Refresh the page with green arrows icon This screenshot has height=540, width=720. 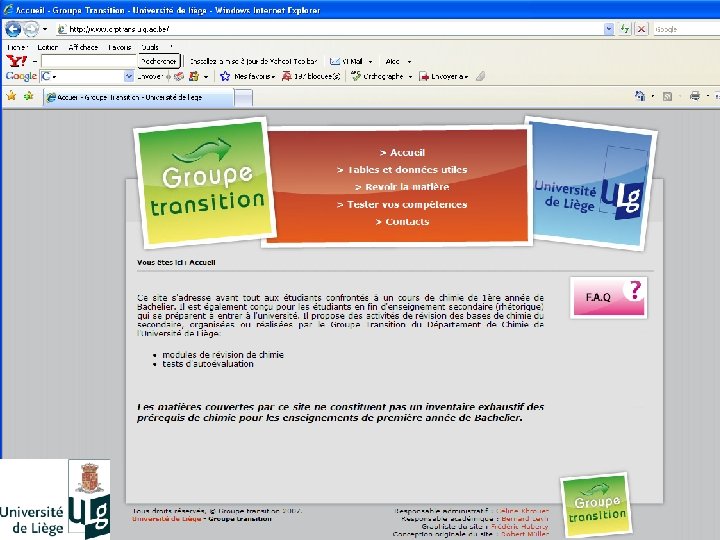624,29
